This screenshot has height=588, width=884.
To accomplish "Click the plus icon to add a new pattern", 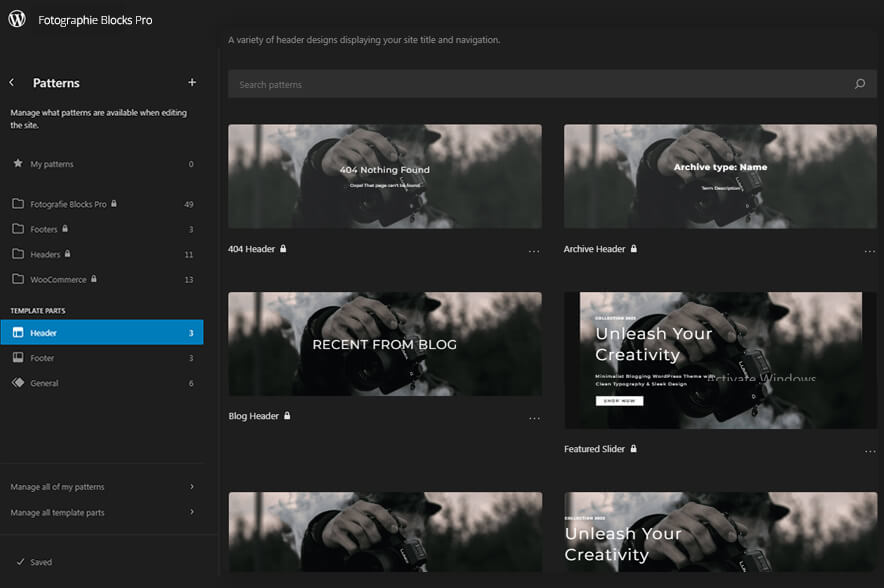I will point(192,82).
